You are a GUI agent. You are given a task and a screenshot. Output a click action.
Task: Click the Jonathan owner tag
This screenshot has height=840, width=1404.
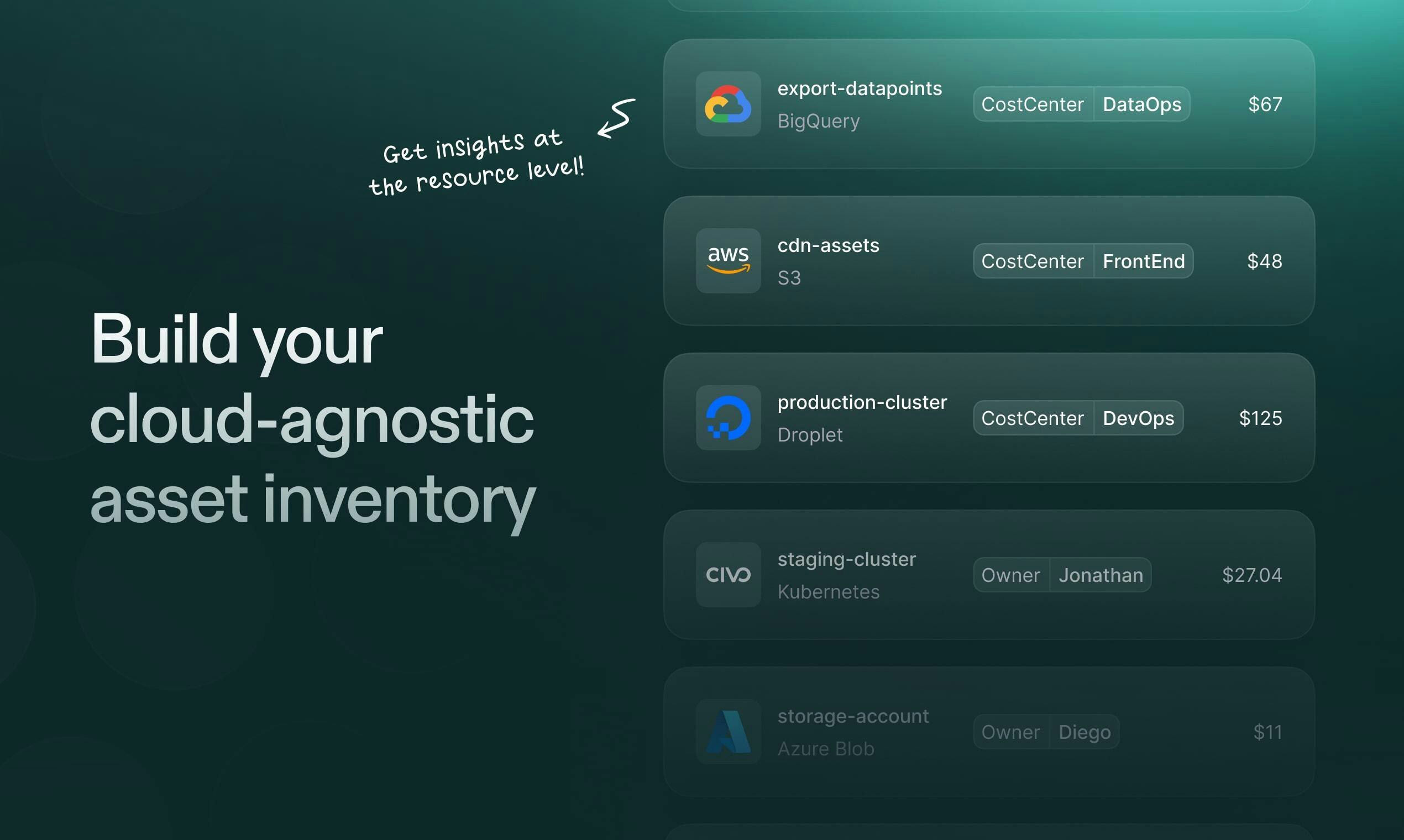tap(1101, 575)
